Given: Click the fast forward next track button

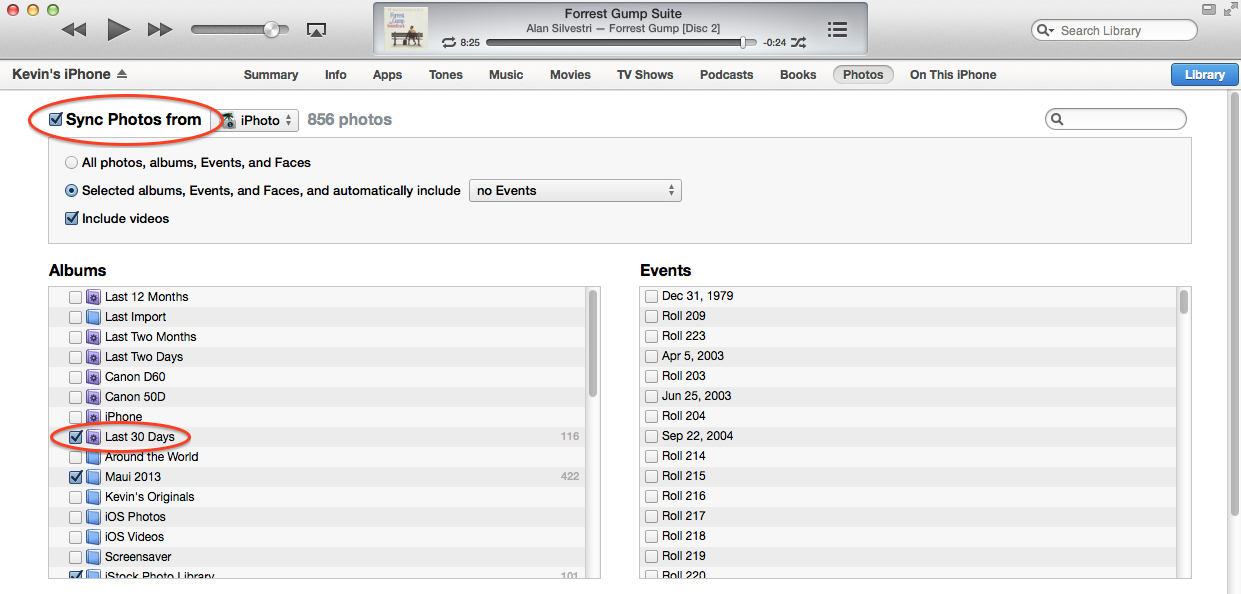Looking at the screenshot, I should (x=160, y=30).
